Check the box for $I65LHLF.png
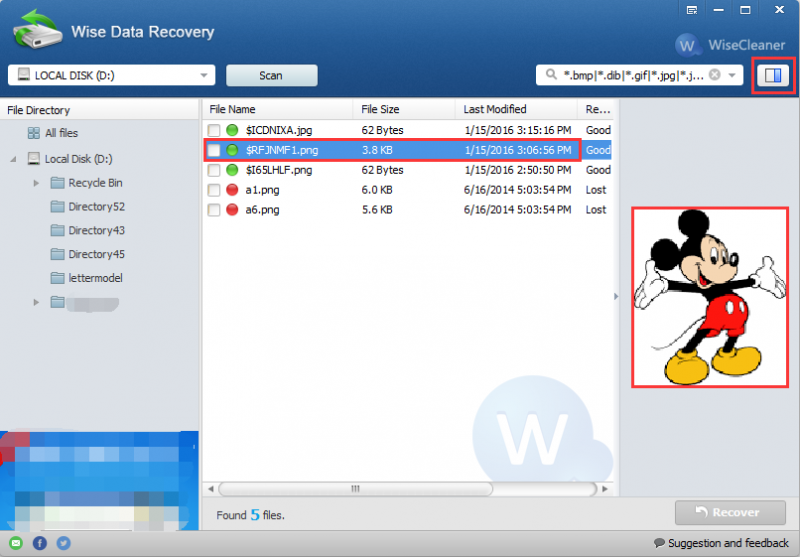Image resolution: width=800 pixels, height=557 pixels. 214,170
